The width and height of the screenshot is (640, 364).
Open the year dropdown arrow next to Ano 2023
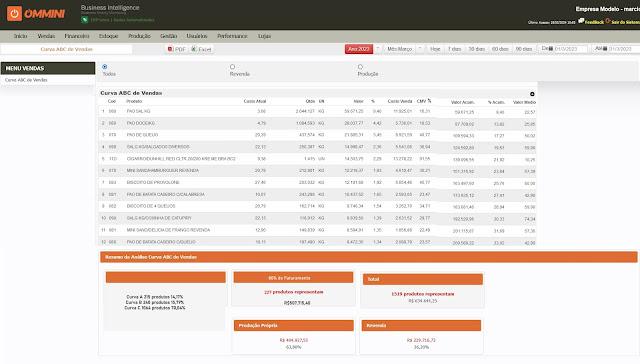pyautogui.click(x=378, y=49)
